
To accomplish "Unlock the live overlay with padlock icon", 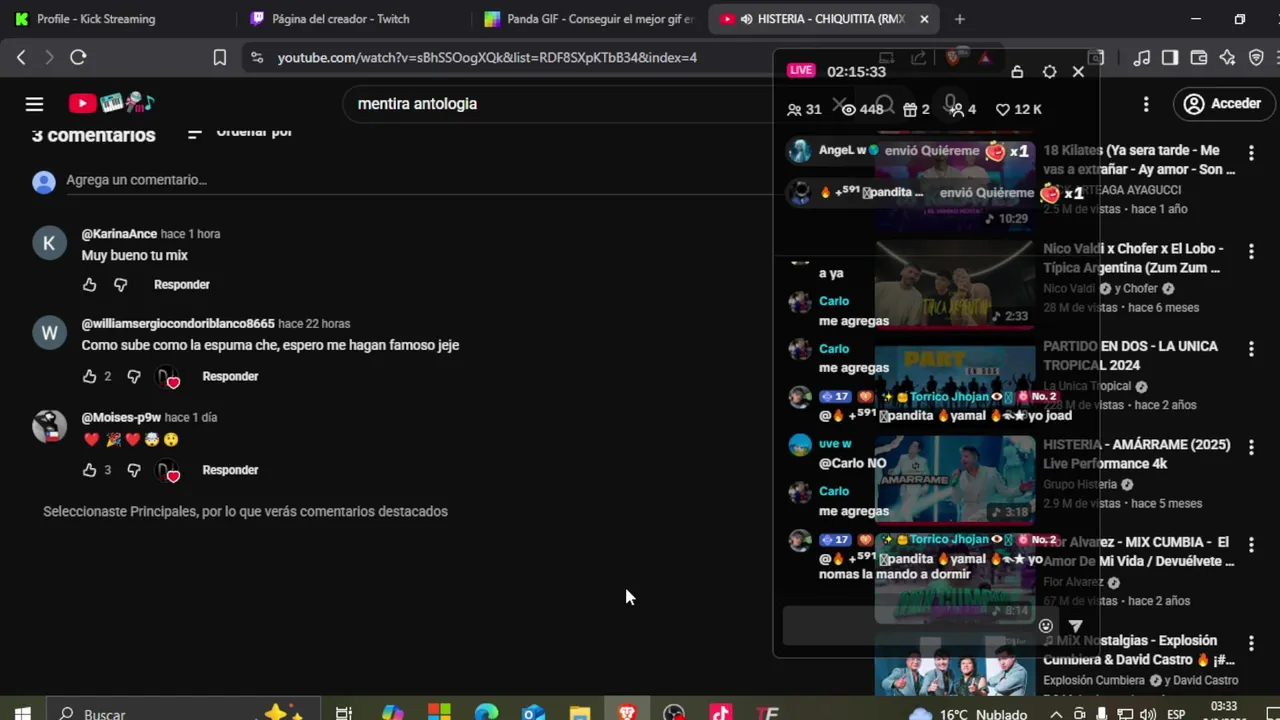I will click(x=1017, y=72).
